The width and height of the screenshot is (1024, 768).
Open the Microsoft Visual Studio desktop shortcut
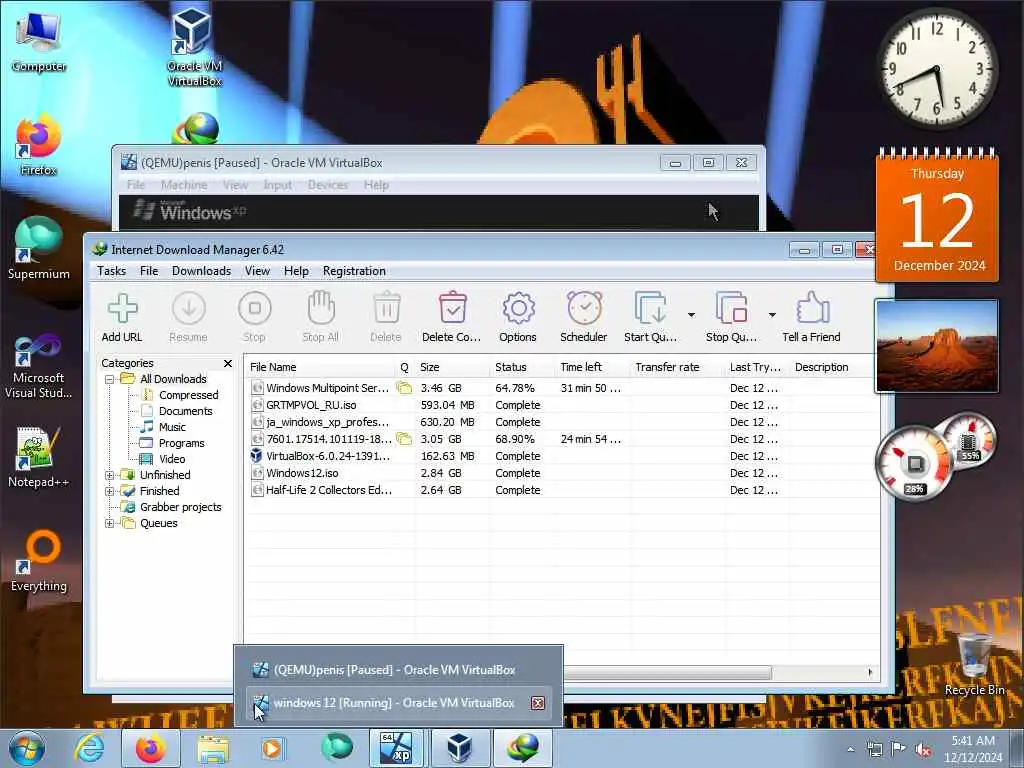(39, 366)
